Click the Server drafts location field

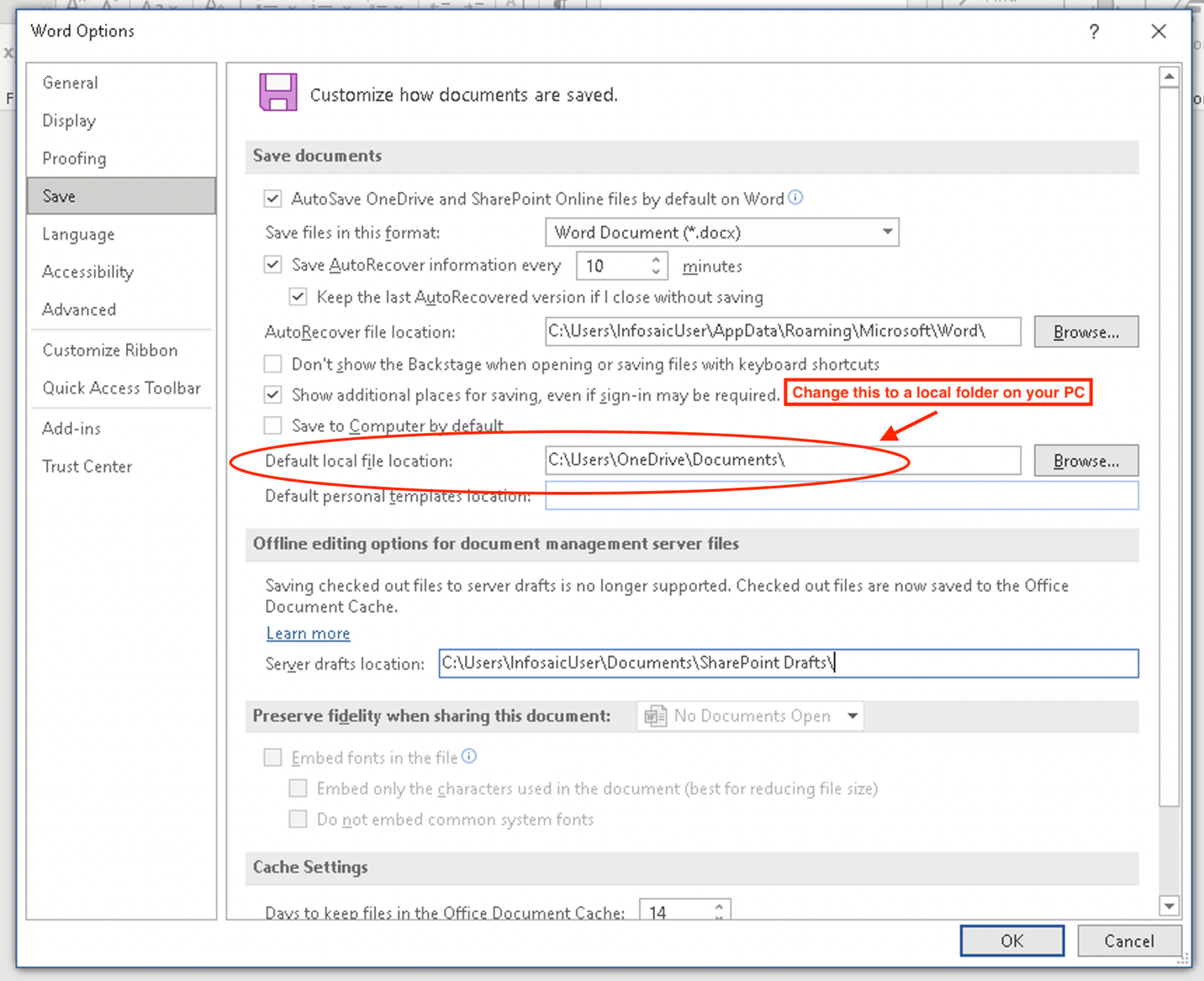(789, 662)
